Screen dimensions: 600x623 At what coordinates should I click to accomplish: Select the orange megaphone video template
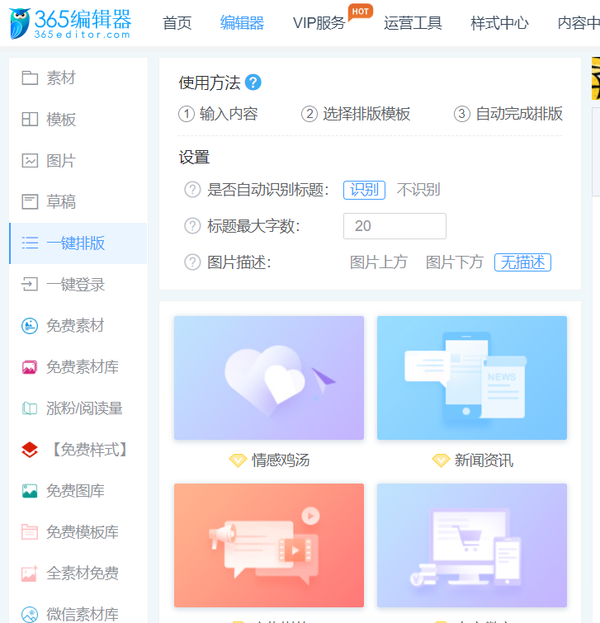269,545
